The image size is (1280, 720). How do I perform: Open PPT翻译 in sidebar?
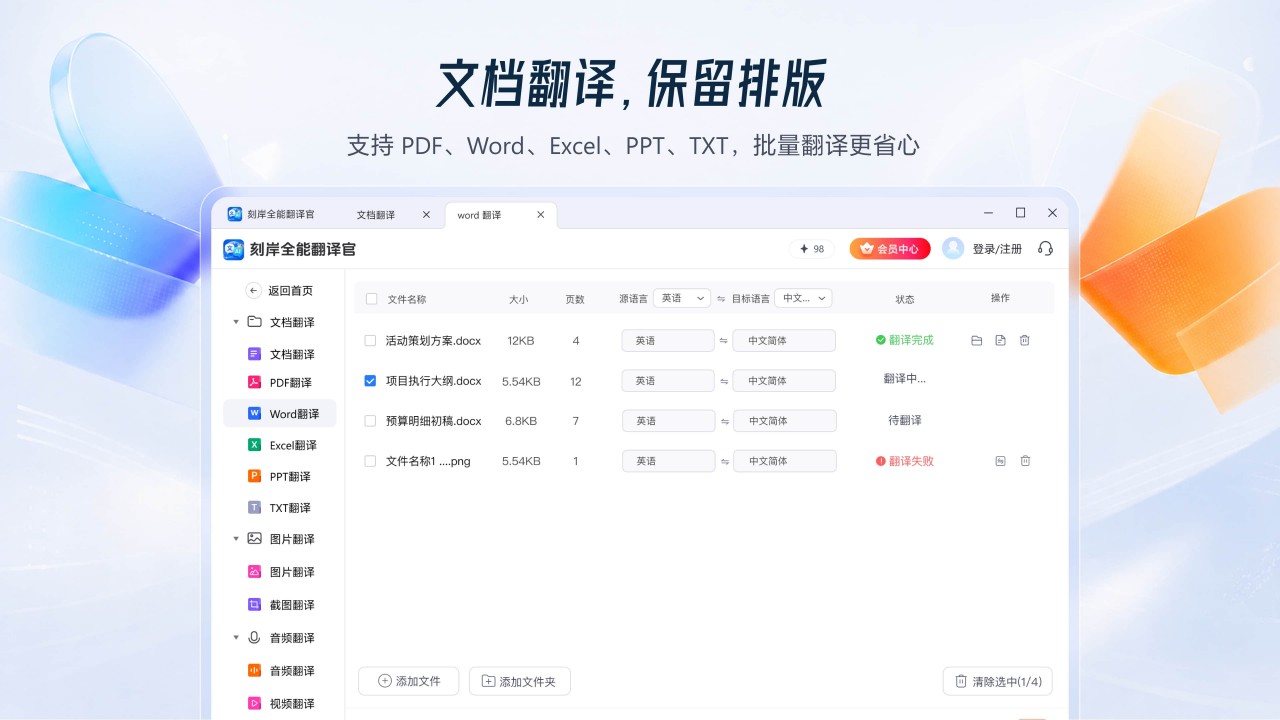(280, 476)
